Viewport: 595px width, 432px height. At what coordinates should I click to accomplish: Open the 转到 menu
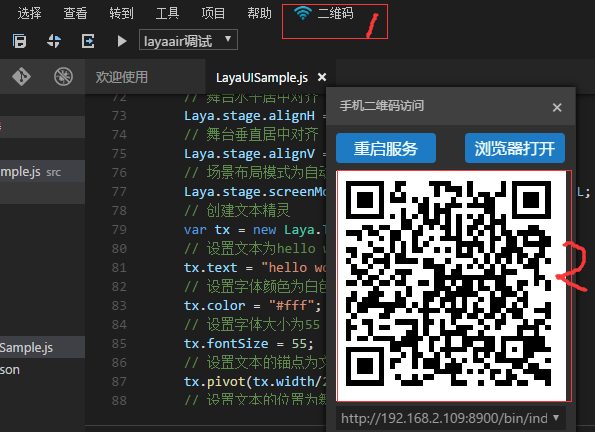[x=121, y=13]
